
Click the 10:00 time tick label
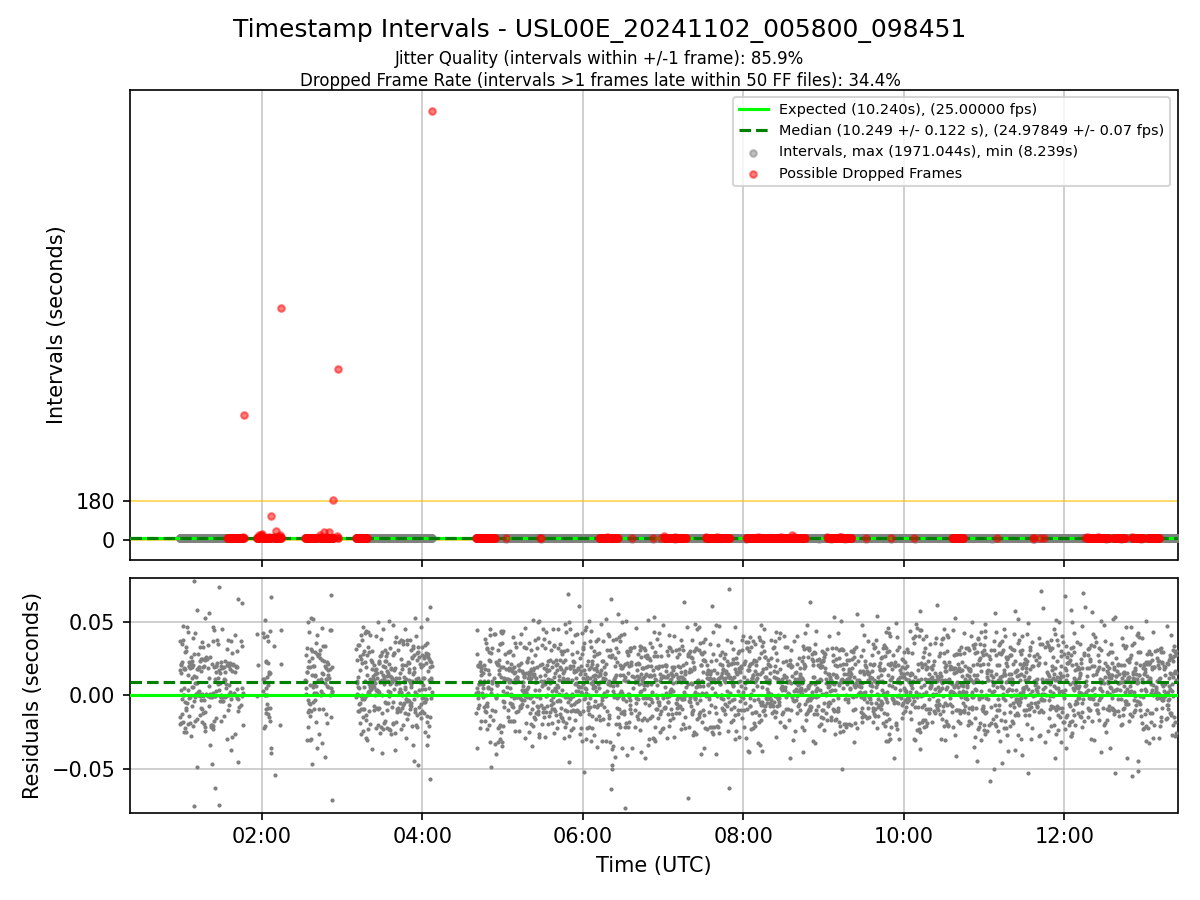tap(904, 836)
